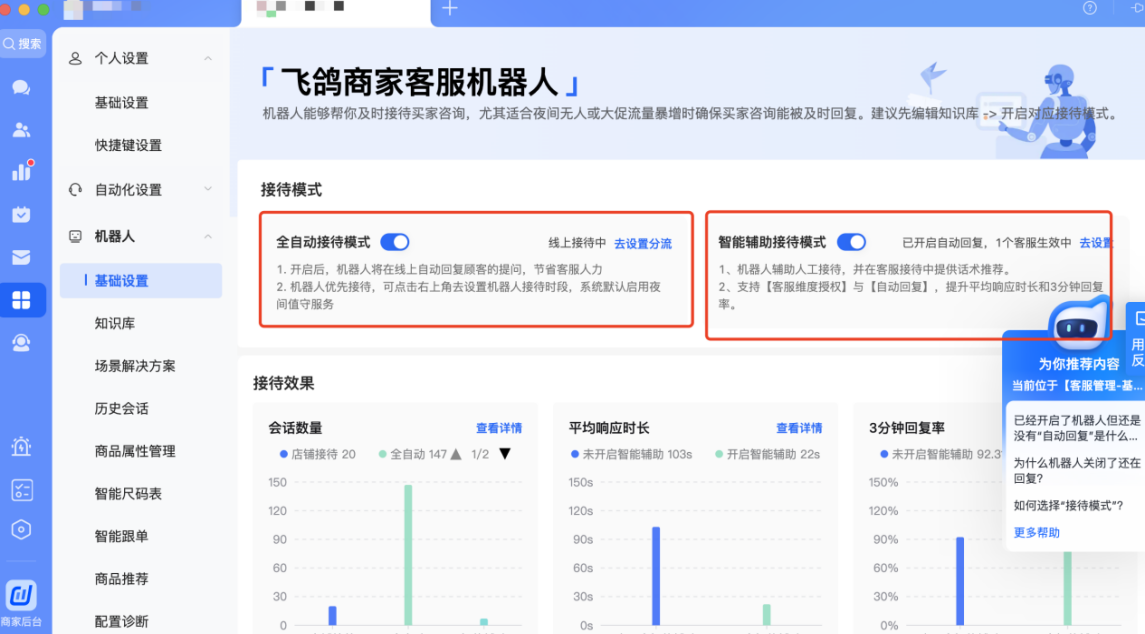1145x634 pixels.
Task: Select the four-square apps grid icon
Action: click(x=21, y=300)
